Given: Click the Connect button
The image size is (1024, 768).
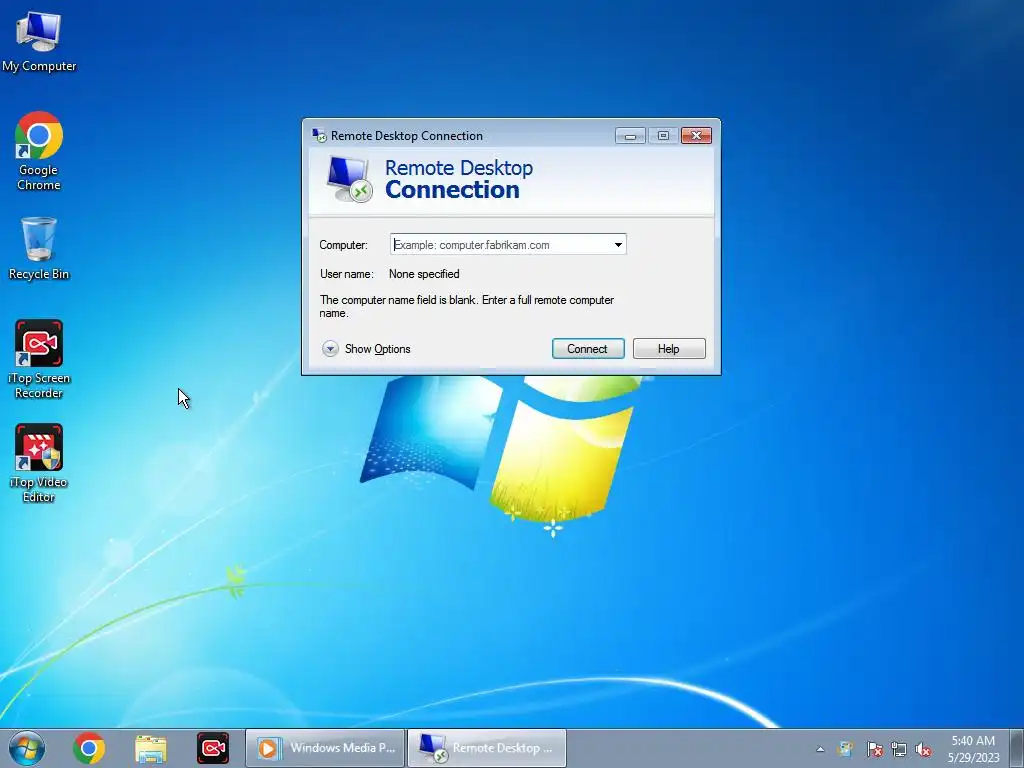Looking at the screenshot, I should [x=588, y=349].
